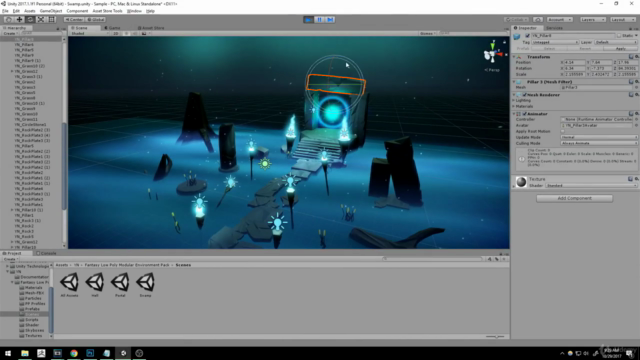Screen dimensions: 640x360
Task: Select the Hand tool in toolbar
Action: point(8,19)
